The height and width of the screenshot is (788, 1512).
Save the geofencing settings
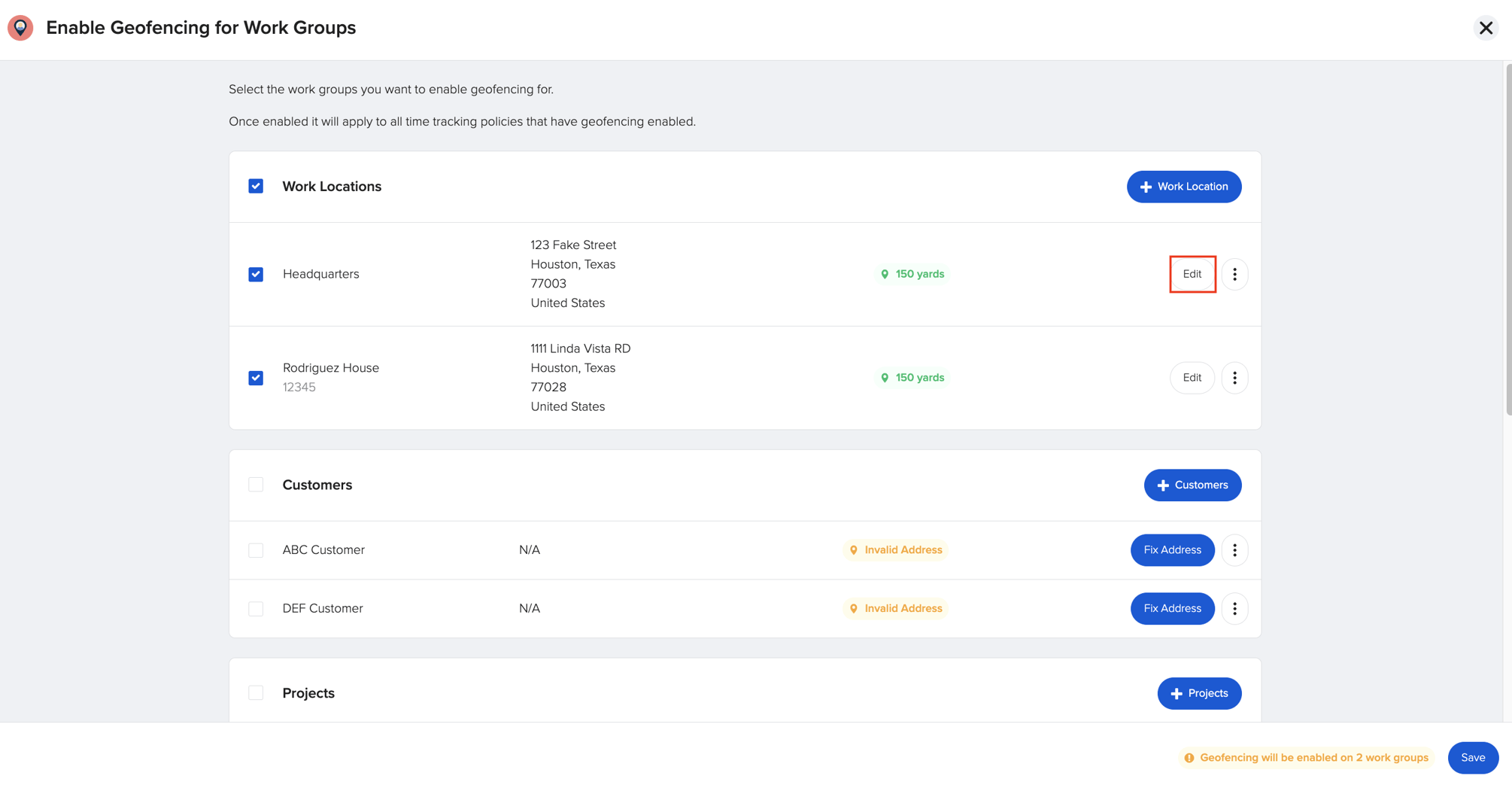pyautogui.click(x=1473, y=758)
